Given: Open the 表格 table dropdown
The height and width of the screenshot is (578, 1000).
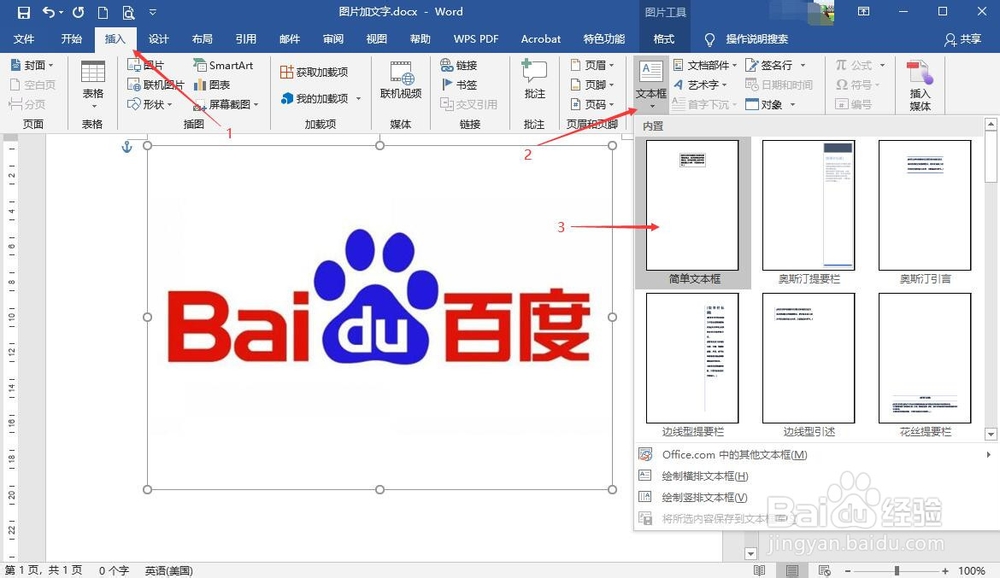Looking at the screenshot, I should pyautogui.click(x=92, y=85).
